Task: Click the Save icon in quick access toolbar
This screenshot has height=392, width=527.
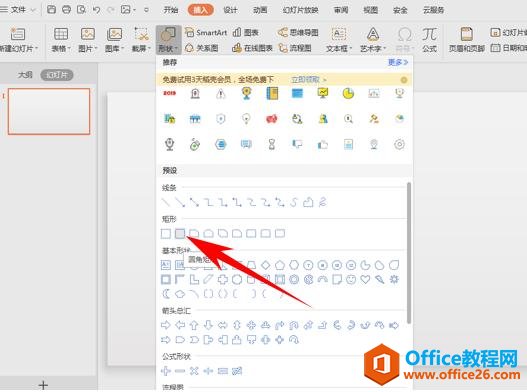Action: [x=51, y=9]
